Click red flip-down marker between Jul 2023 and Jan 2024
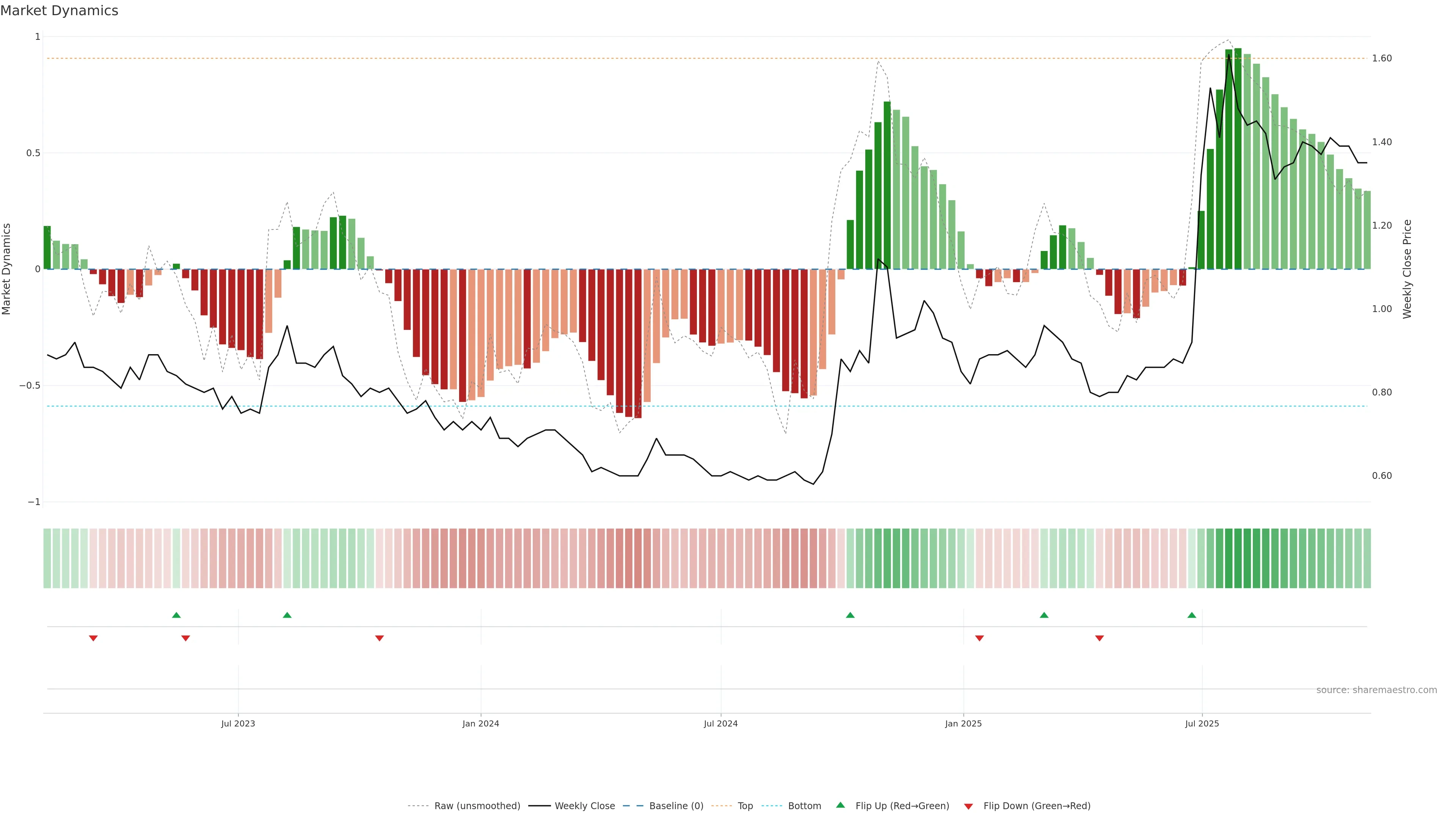Image resolution: width=1456 pixels, height=819 pixels. (x=379, y=638)
